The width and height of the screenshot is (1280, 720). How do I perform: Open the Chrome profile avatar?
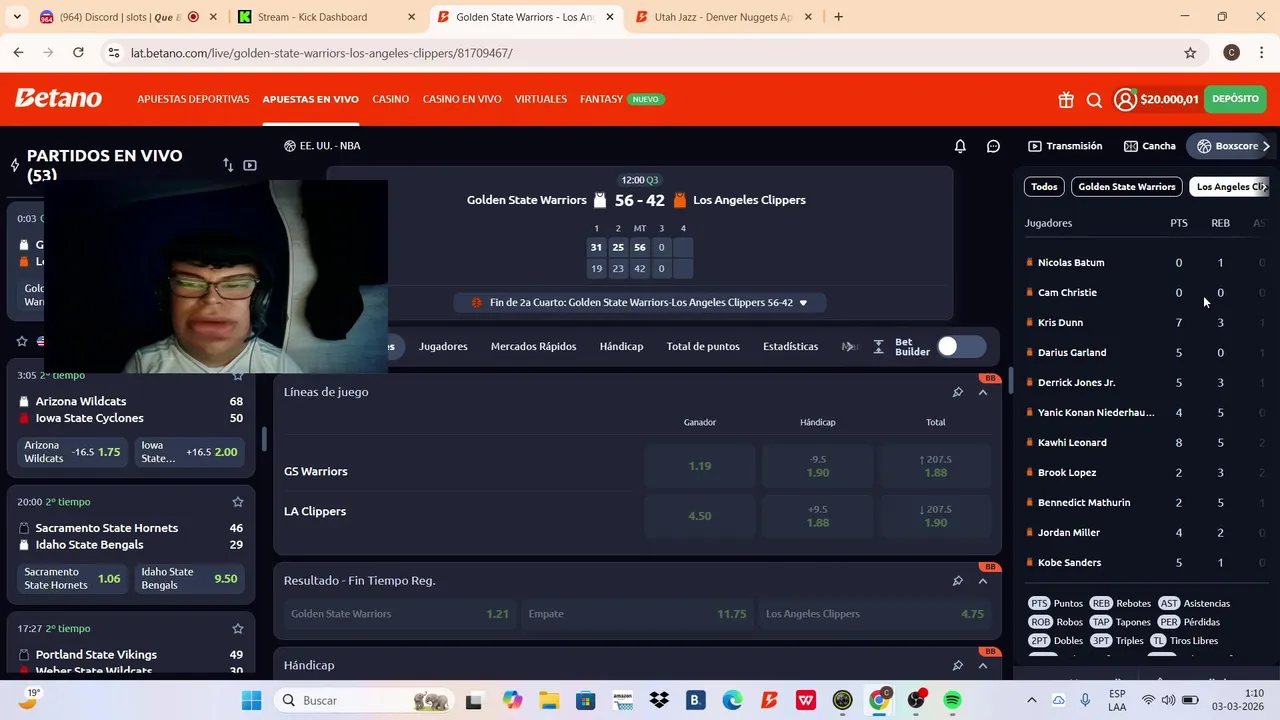tap(1232, 53)
